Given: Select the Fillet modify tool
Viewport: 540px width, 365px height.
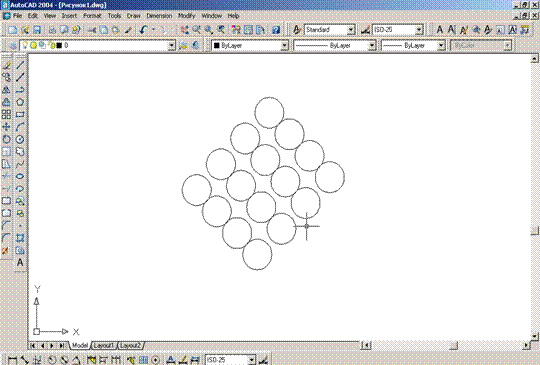Looking at the screenshot, I should pyautogui.click(x=6, y=238).
